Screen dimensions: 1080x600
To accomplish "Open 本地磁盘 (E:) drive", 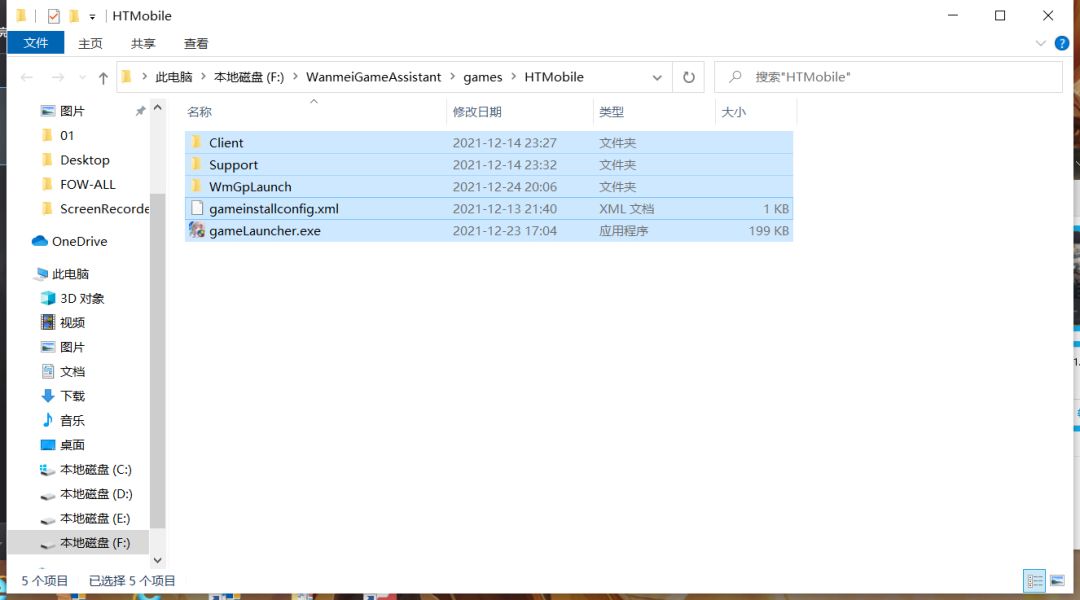I will (x=94, y=519).
